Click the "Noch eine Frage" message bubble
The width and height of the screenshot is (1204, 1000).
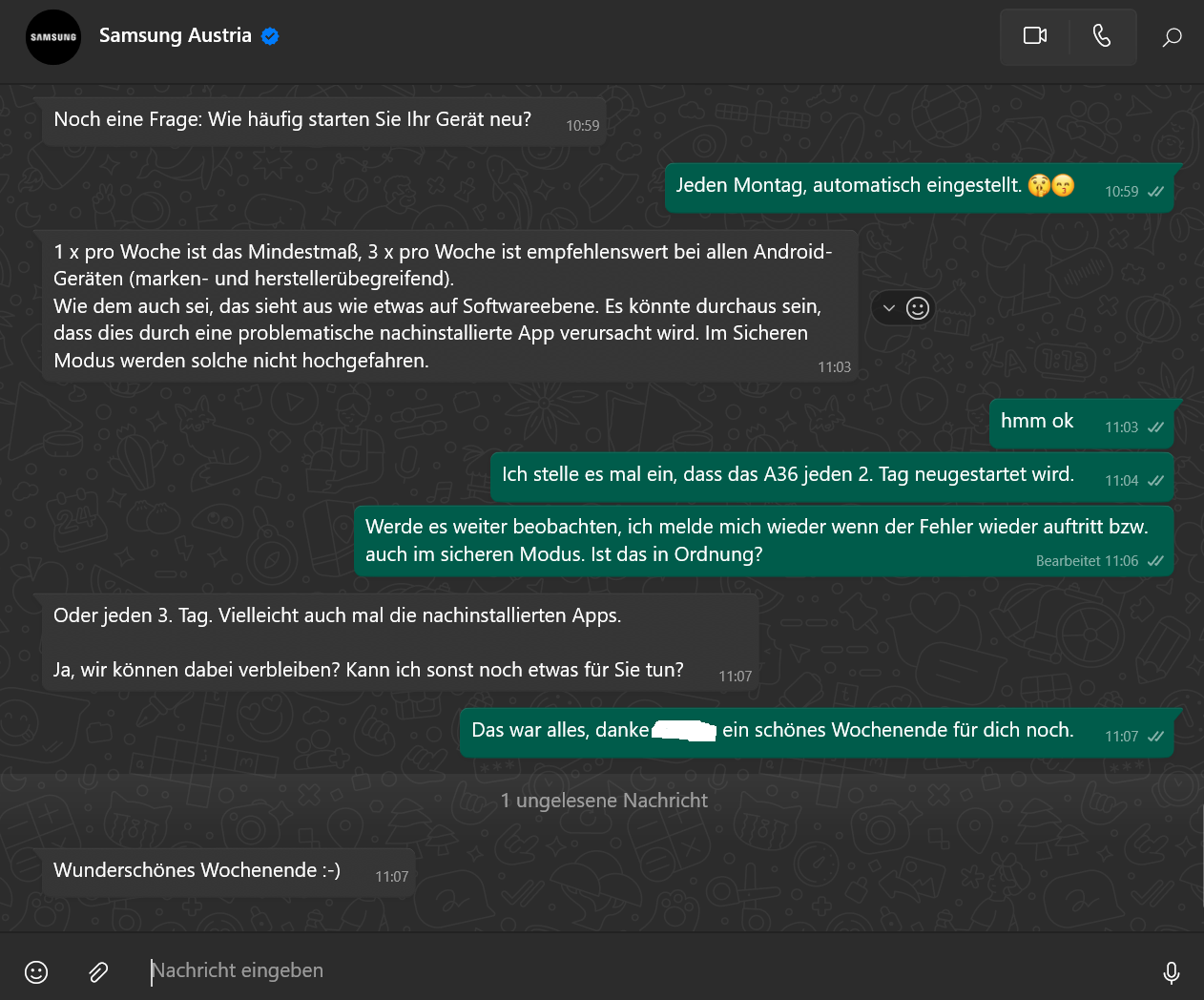(x=292, y=120)
